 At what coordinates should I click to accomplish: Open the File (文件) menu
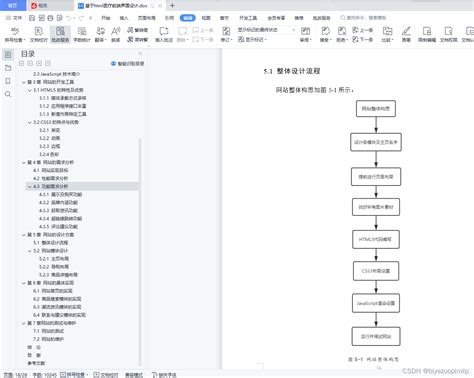[x=14, y=18]
